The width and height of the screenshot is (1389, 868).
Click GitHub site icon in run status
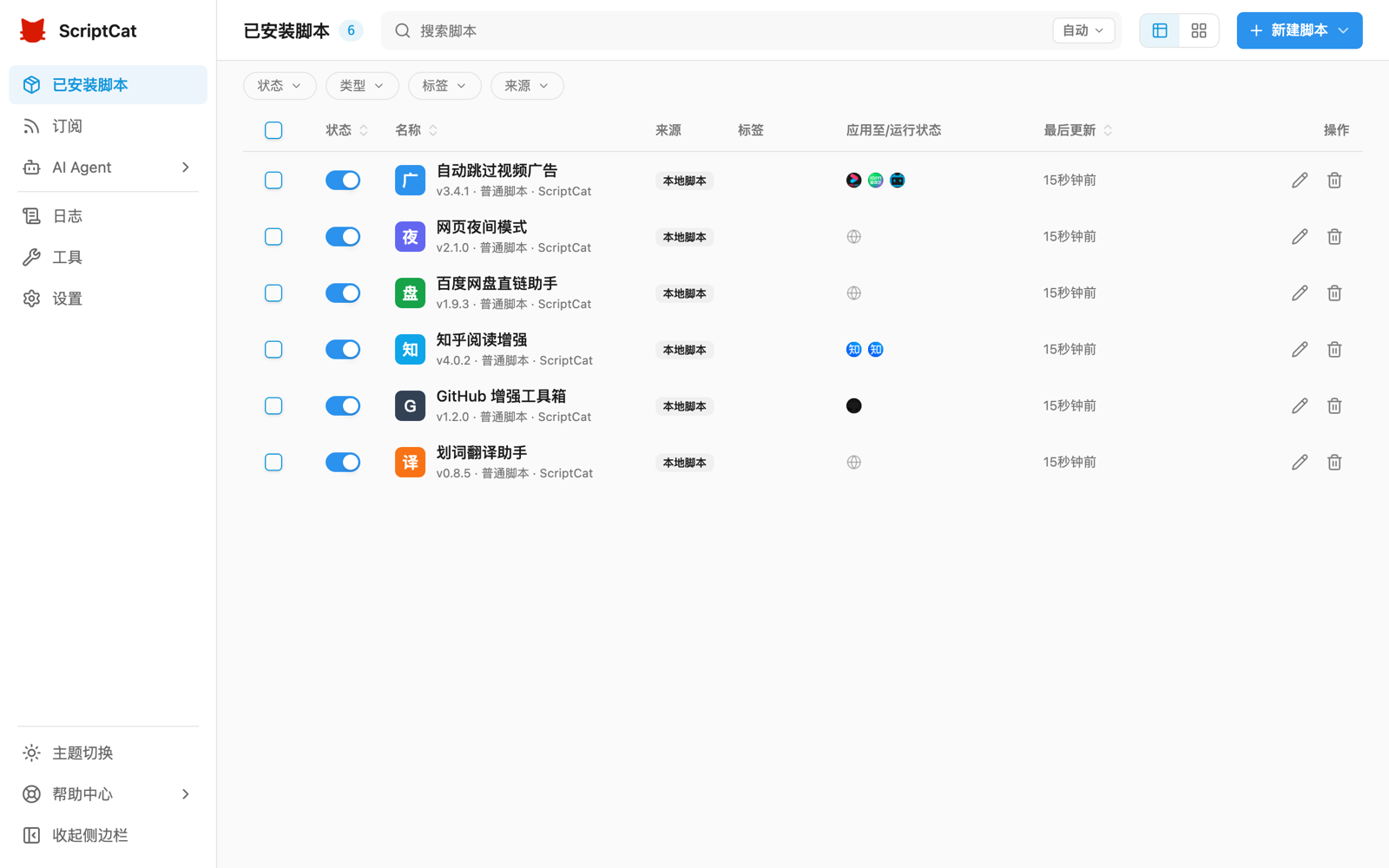[854, 406]
